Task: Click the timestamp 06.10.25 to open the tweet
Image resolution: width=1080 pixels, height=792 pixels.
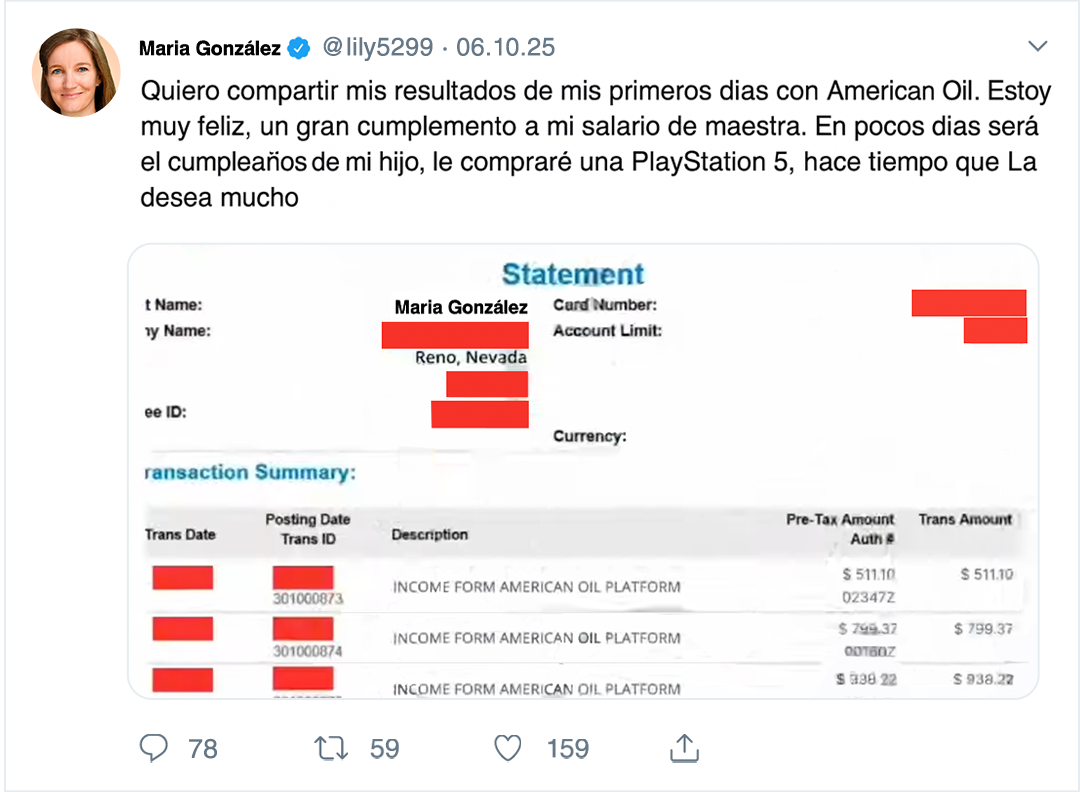Action: click(x=506, y=46)
